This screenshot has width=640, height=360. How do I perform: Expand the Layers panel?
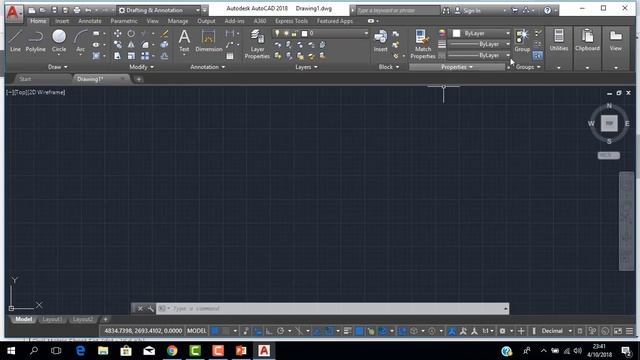point(306,67)
